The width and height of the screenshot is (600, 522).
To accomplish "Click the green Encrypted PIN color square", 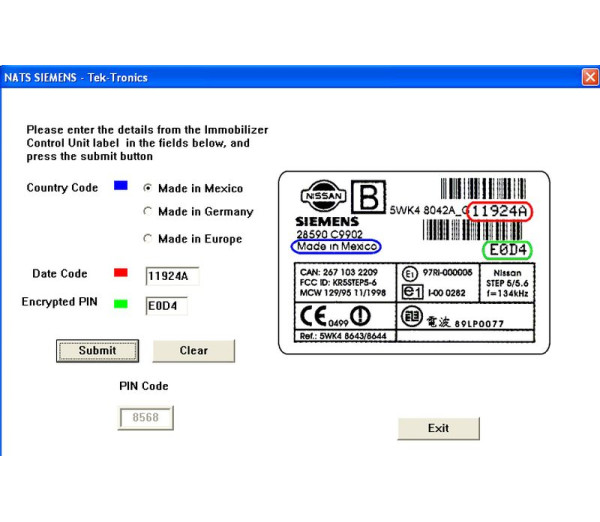I will click(x=120, y=303).
